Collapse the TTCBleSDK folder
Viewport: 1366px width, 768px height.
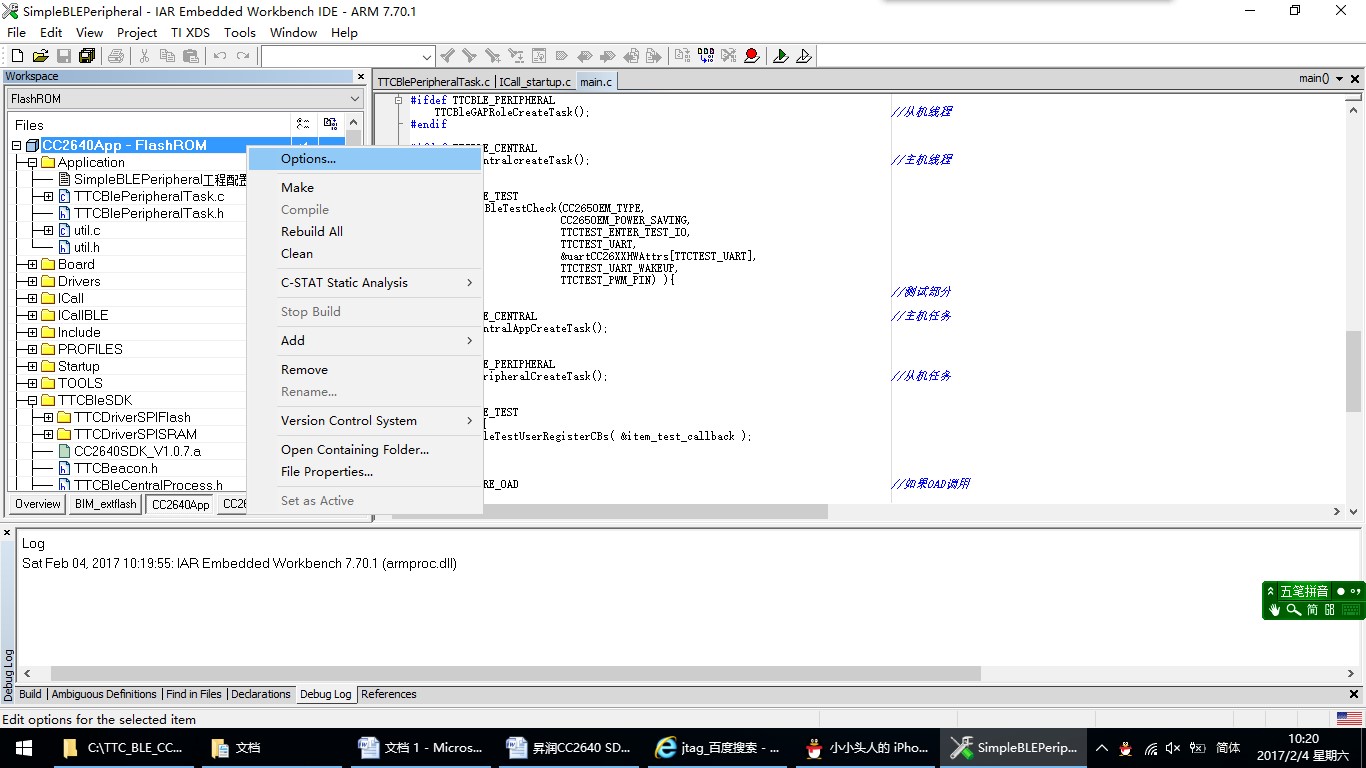pyautogui.click(x=32, y=400)
